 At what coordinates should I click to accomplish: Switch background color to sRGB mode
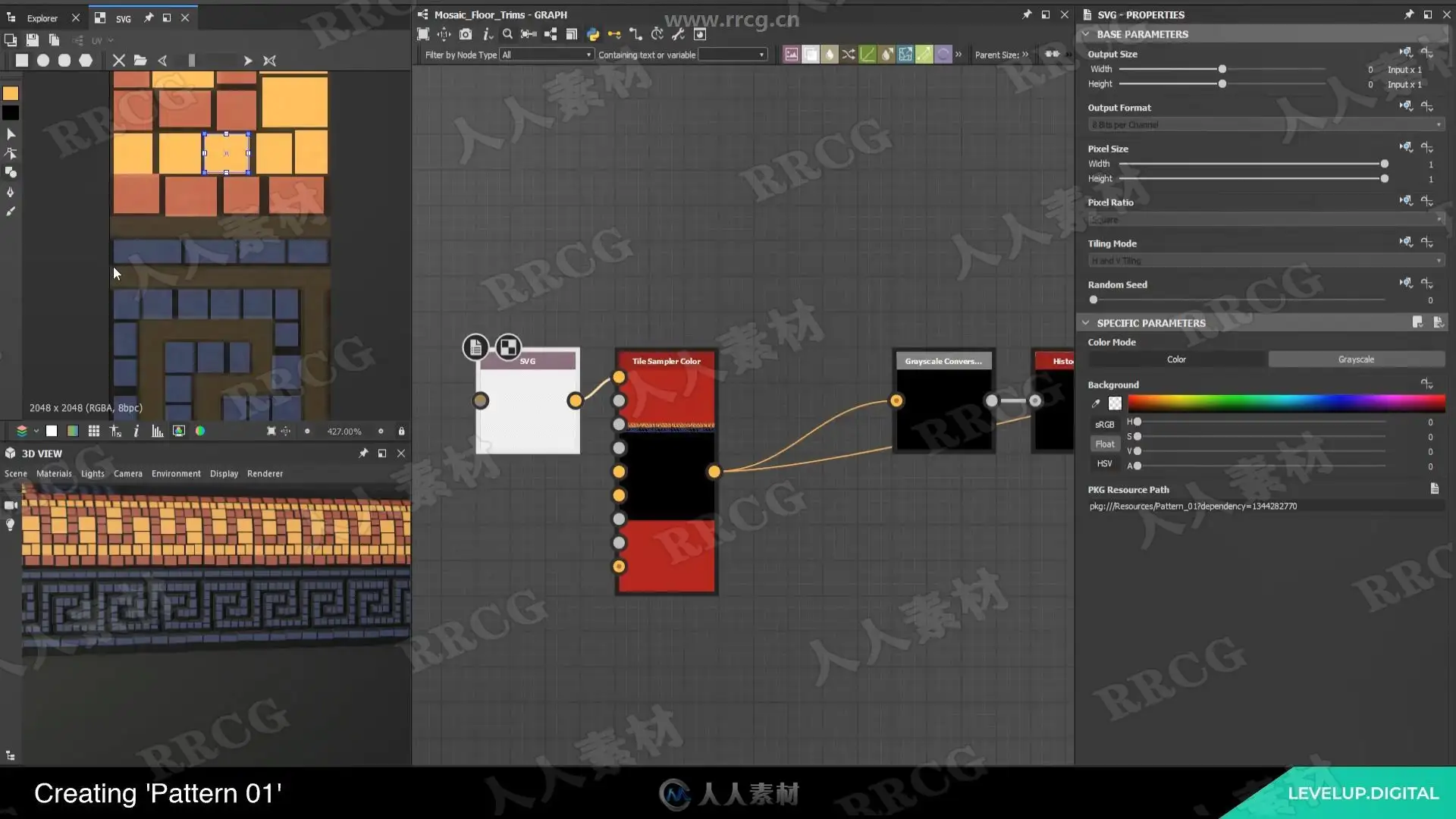(x=1105, y=425)
